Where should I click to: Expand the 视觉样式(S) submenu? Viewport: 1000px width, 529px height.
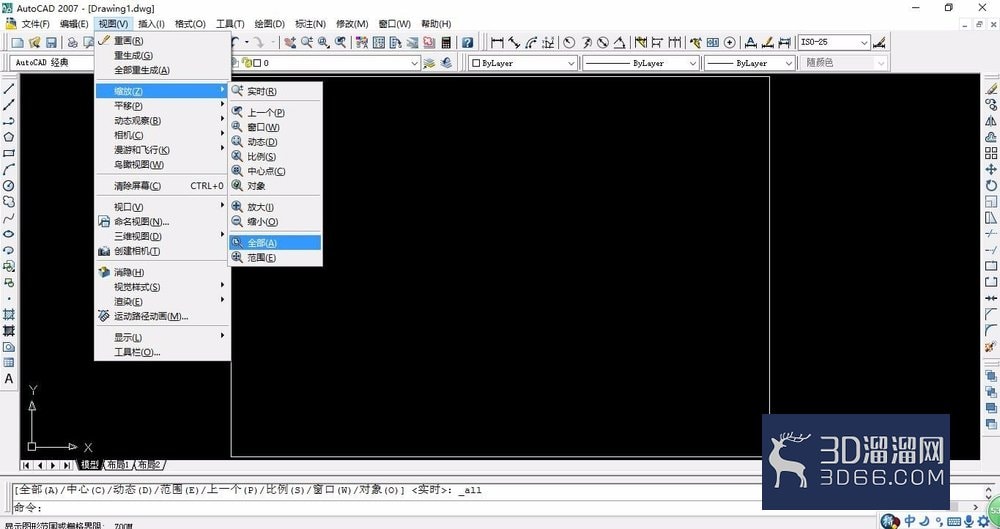(162, 287)
